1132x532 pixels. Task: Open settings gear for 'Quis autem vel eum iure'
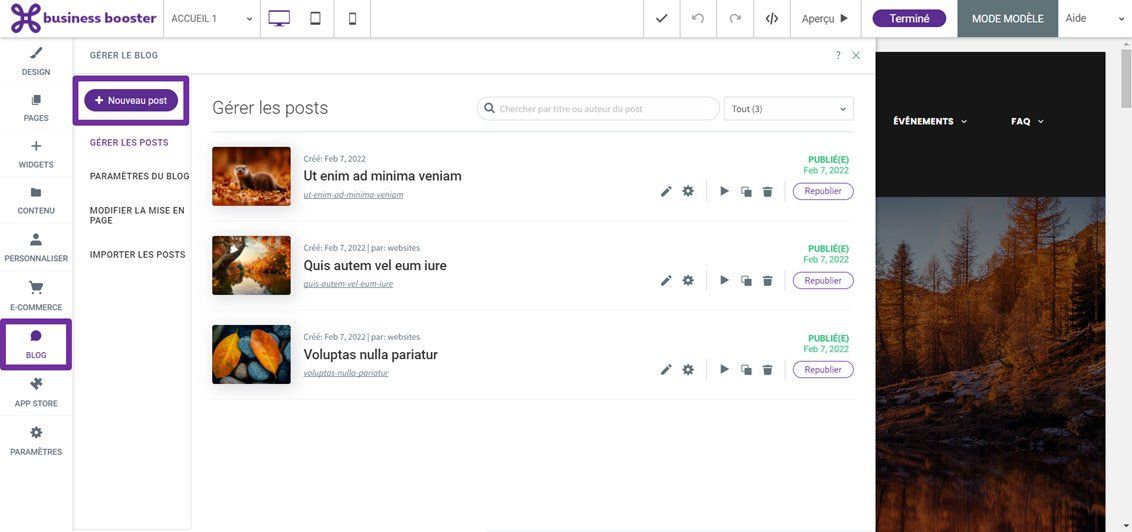(x=688, y=280)
